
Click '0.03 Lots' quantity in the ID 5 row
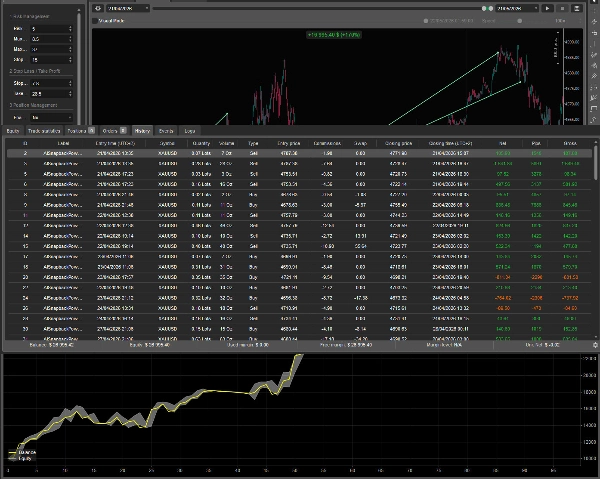[x=201, y=174]
